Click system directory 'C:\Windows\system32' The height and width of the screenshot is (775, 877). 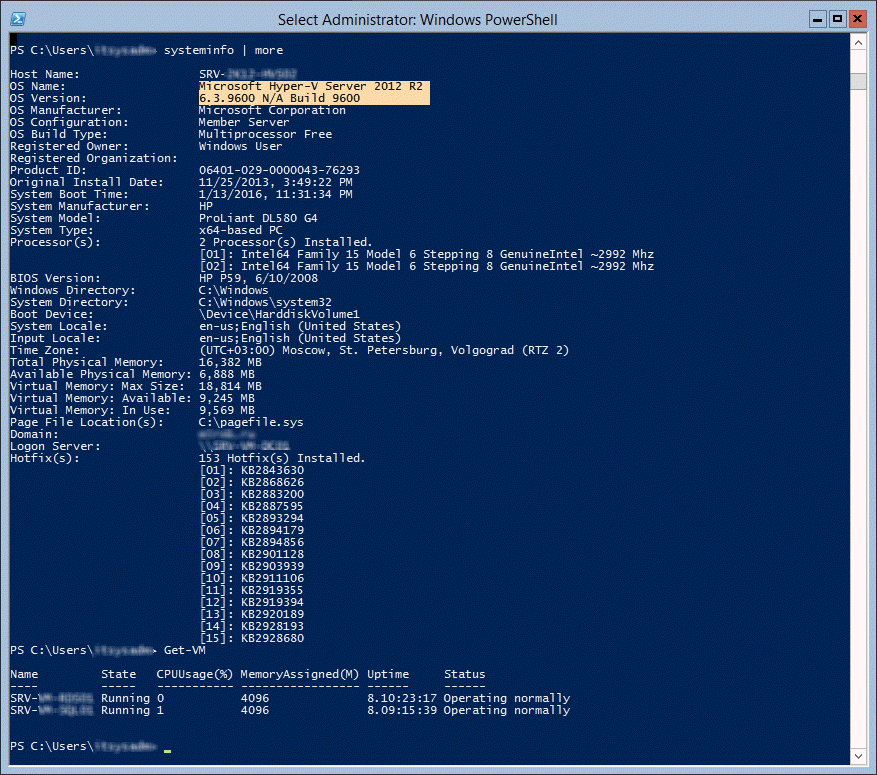coord(265,303)
